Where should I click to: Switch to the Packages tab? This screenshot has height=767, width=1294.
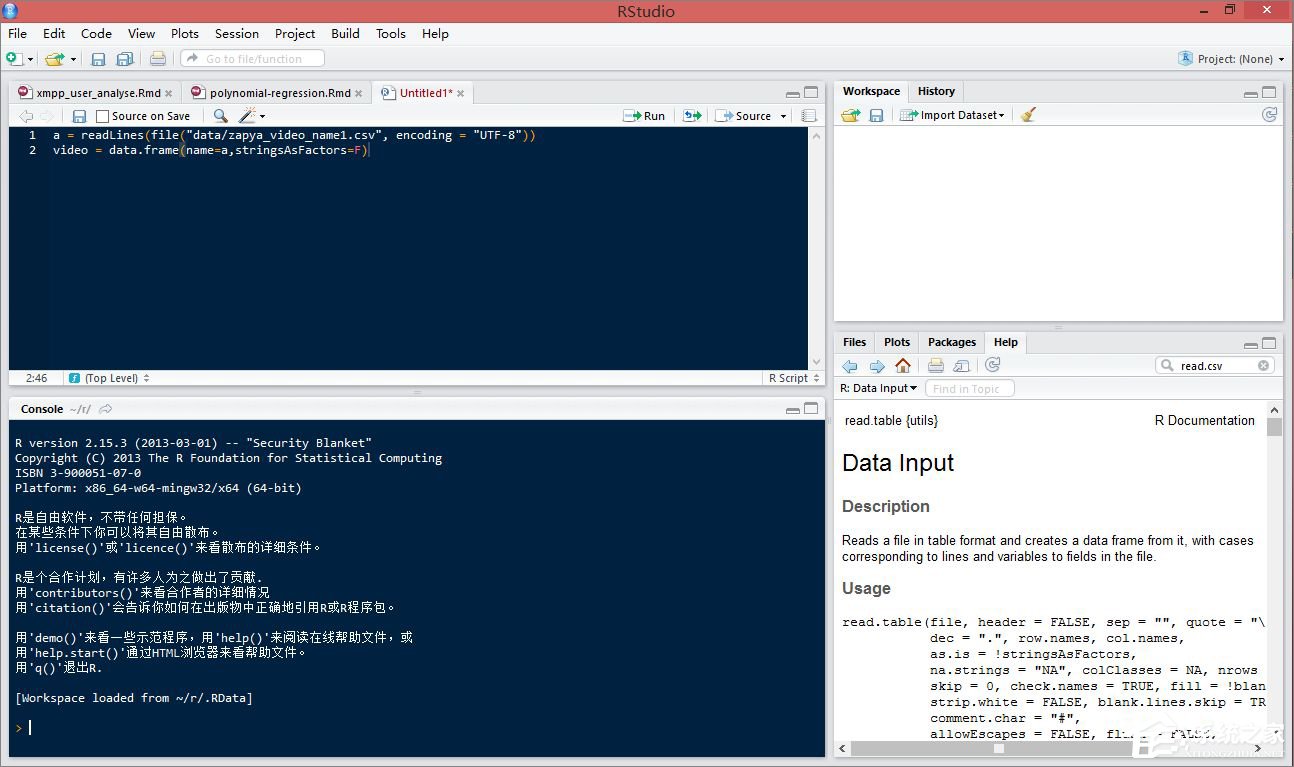coord(952,342)
